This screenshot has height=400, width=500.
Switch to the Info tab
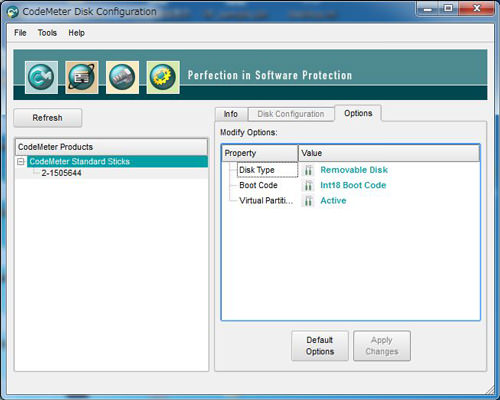[x=231, y=114]
